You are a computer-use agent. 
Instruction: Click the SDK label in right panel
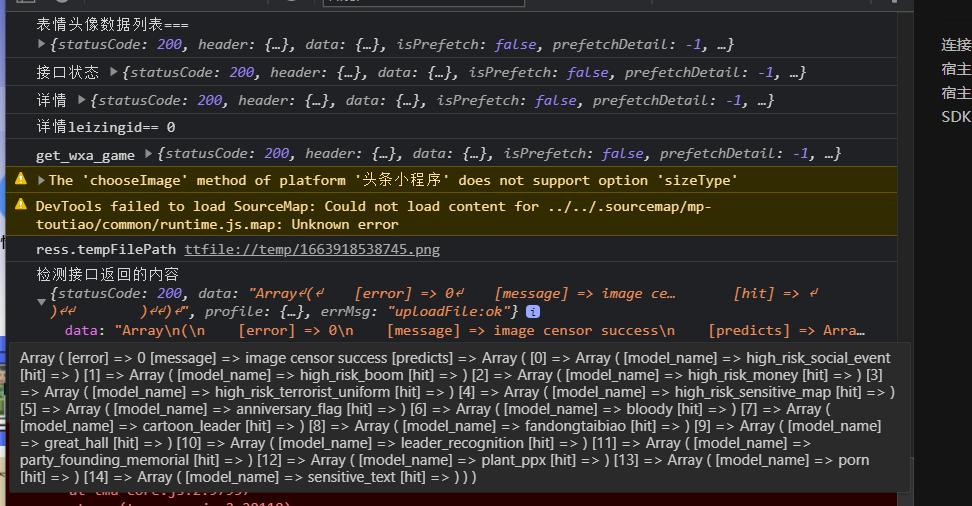[955, 117]
